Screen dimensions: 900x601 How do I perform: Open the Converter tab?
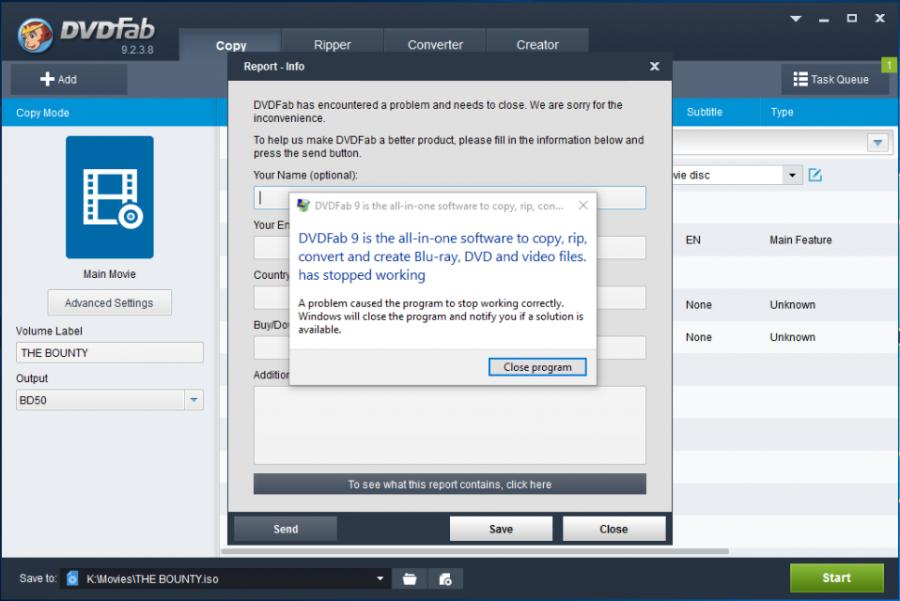tap(435, 45)
